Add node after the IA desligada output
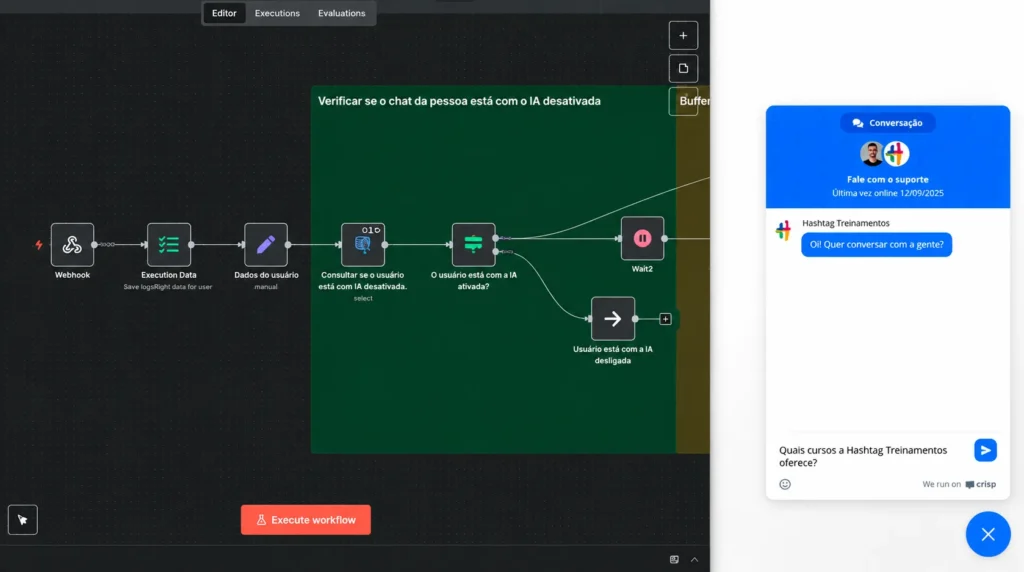The height and width of the screenshot is (572, 1024). coord(665,319)
